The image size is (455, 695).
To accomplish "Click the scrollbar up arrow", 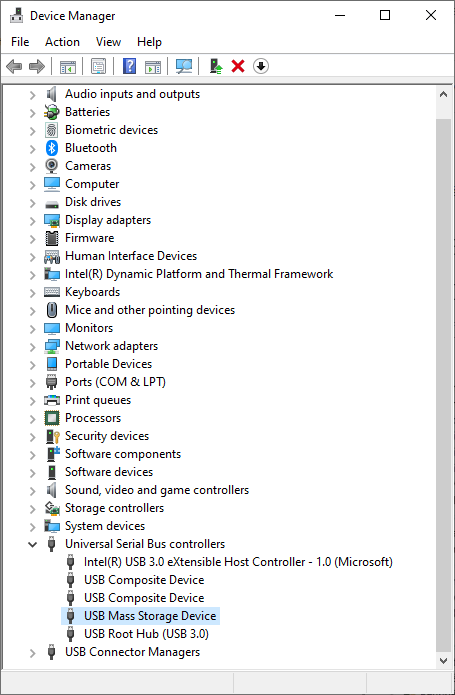I will (x=443, y=94).
